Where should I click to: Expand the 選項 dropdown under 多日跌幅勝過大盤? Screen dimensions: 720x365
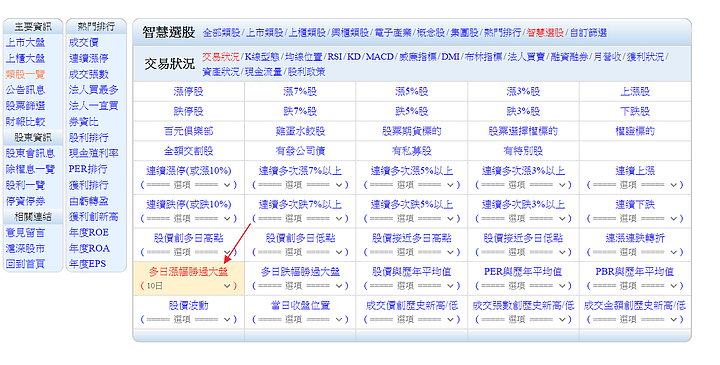point(300,286)
